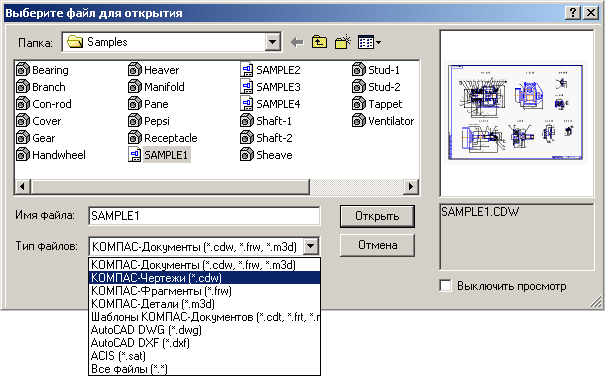Click the Отмена button
The image size is (605, 376).
tap(377, 245)
